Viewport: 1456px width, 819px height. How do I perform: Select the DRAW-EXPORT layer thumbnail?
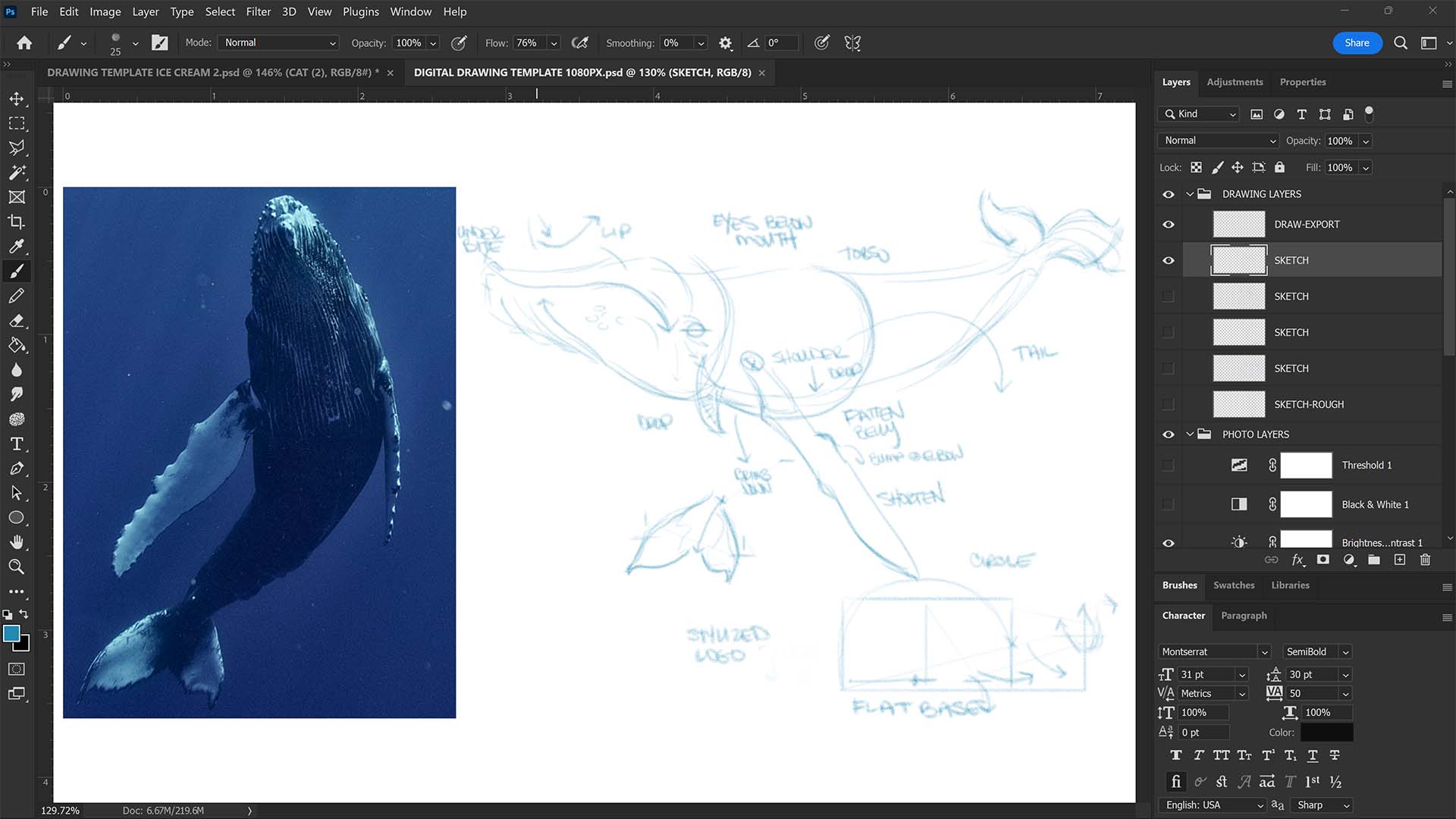(1238, 224)
